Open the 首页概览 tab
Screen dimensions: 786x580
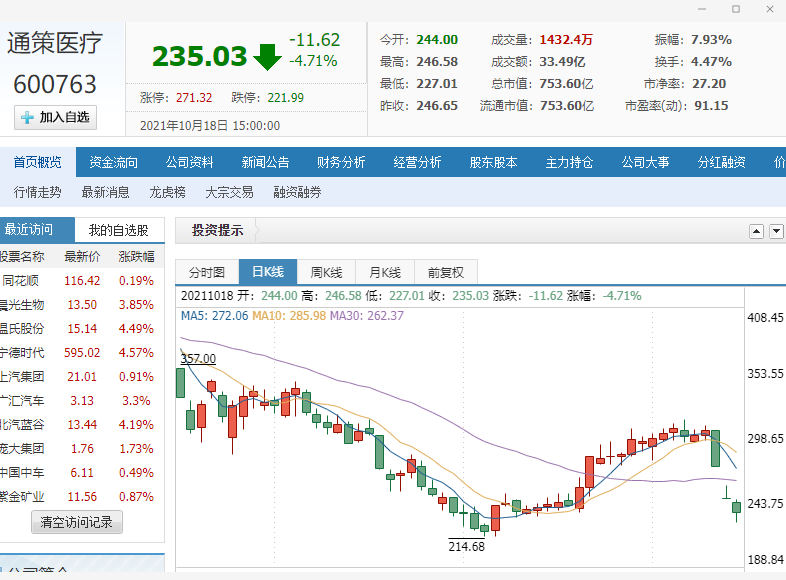(38, 162)
